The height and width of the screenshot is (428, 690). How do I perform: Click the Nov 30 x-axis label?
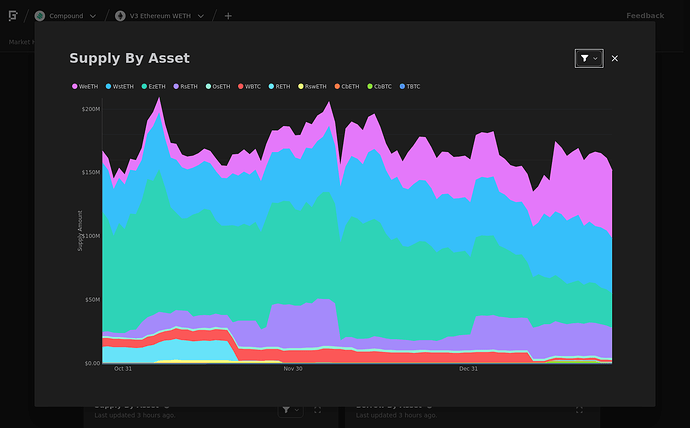click(x=293, y=369)
